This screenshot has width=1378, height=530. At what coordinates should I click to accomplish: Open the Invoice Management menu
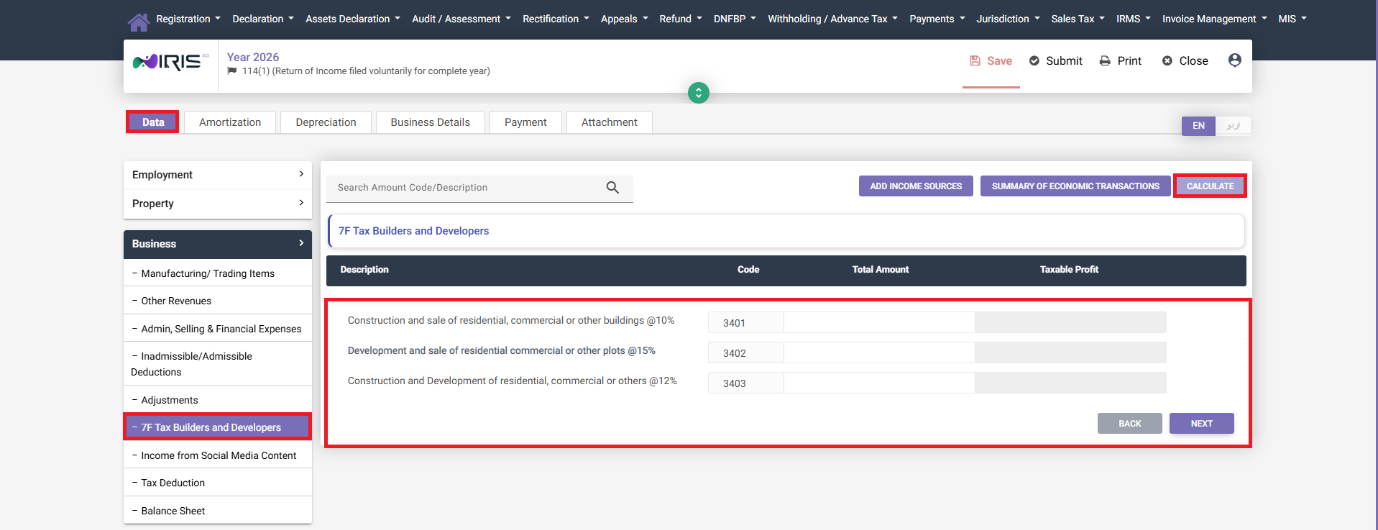click(x=1215, y=19)
